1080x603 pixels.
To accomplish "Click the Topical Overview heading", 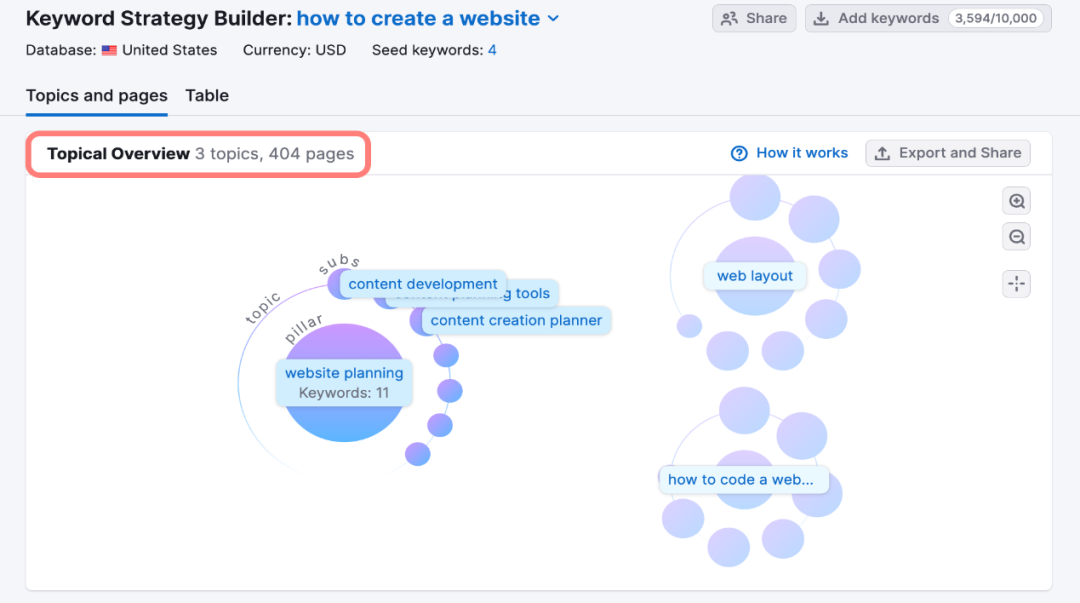I will point(118,154).
